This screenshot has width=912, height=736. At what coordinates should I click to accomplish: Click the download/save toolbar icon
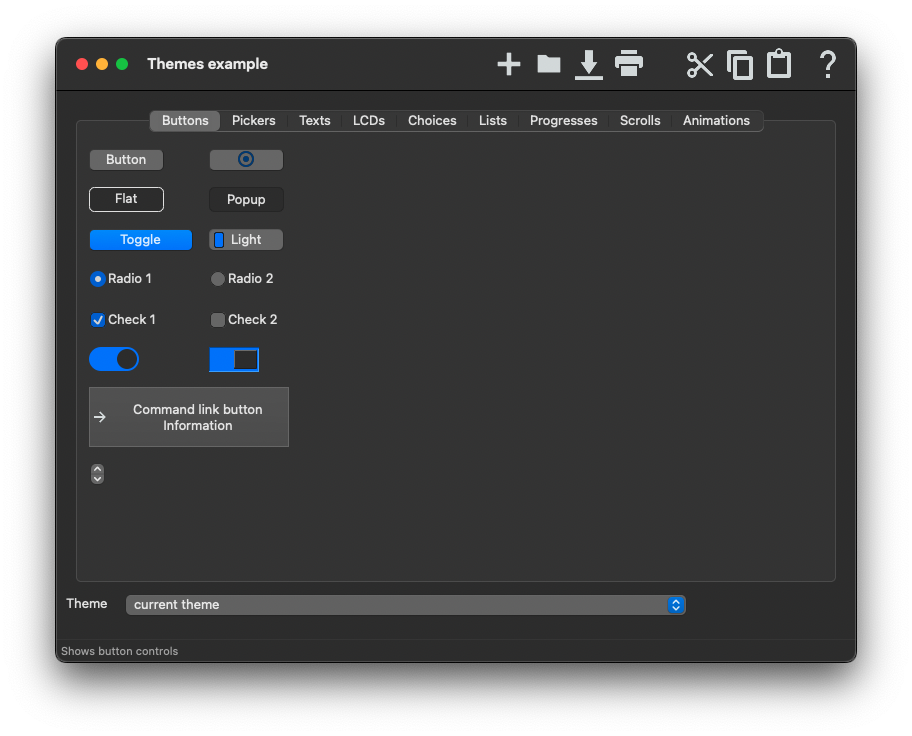(x=589, y=65)
